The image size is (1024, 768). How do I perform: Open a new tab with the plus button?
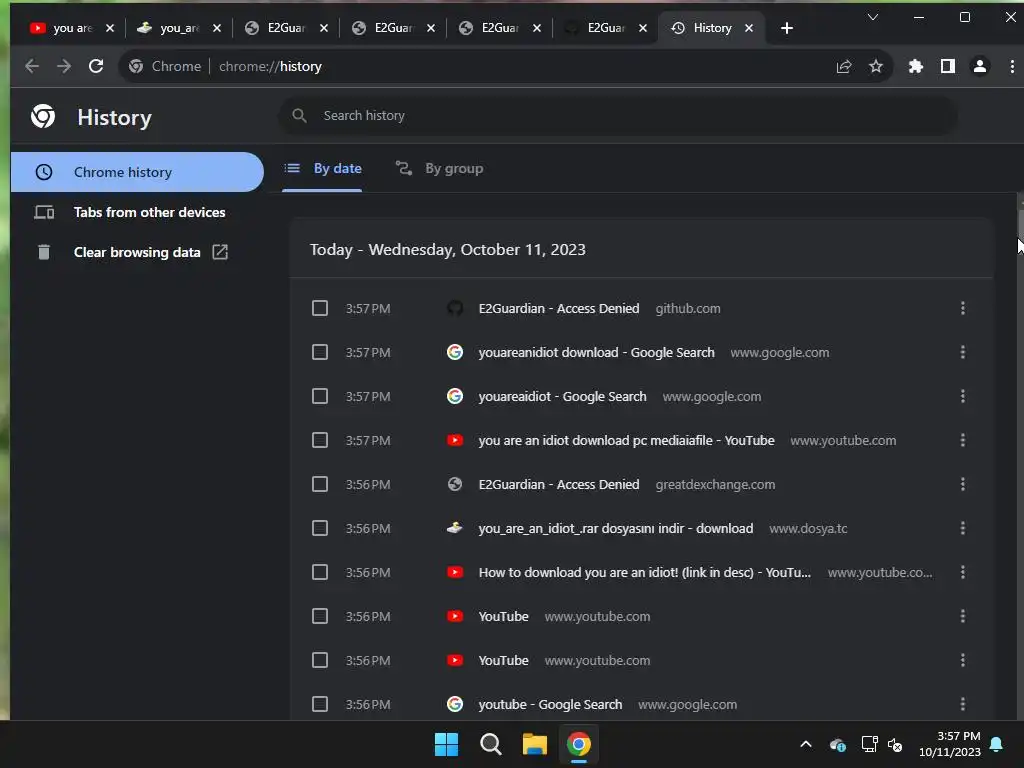click(786, 28)
